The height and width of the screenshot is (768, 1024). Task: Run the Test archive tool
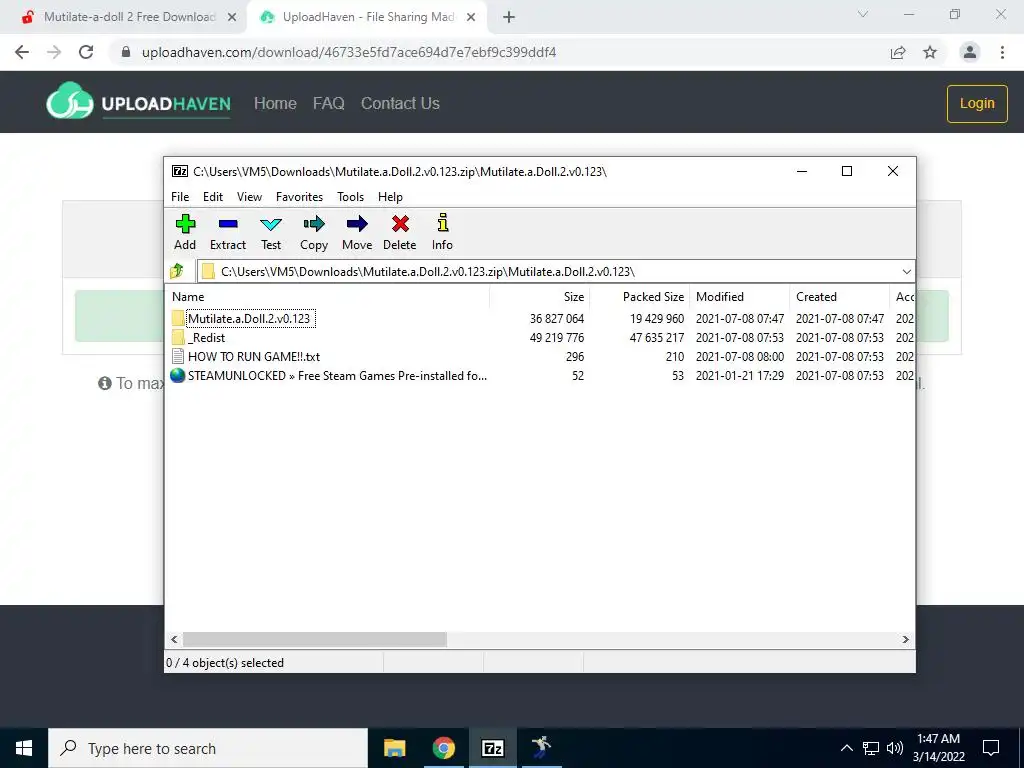[x=271, y=224]
